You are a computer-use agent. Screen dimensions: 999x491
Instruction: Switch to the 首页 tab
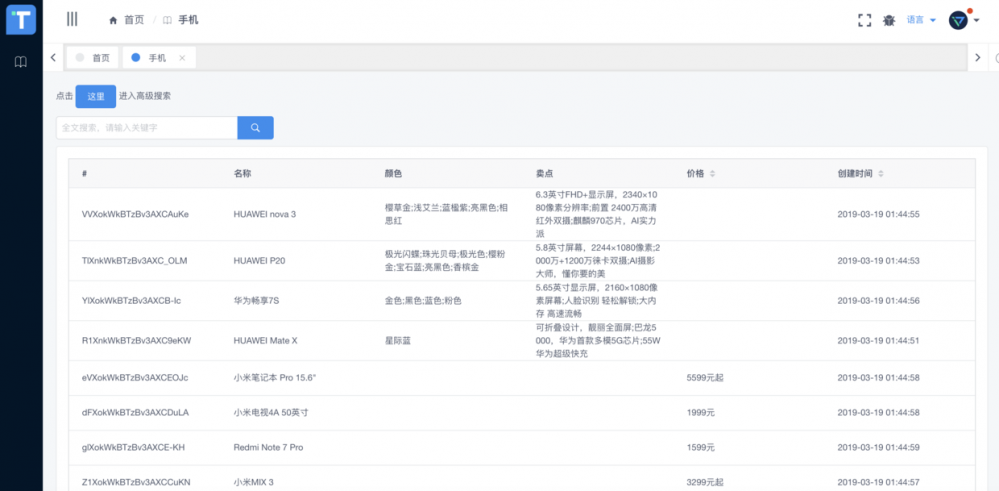(92, 57)
